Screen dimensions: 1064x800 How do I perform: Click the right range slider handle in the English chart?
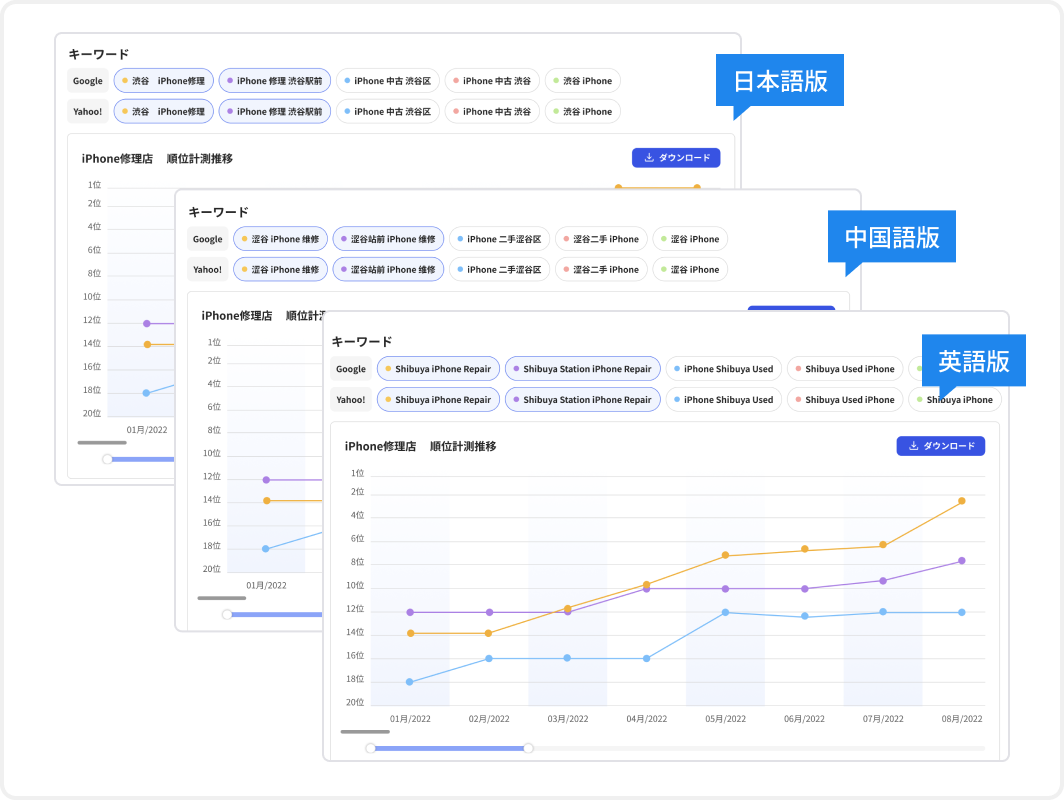pyautogui.click(x=529, y=748)
